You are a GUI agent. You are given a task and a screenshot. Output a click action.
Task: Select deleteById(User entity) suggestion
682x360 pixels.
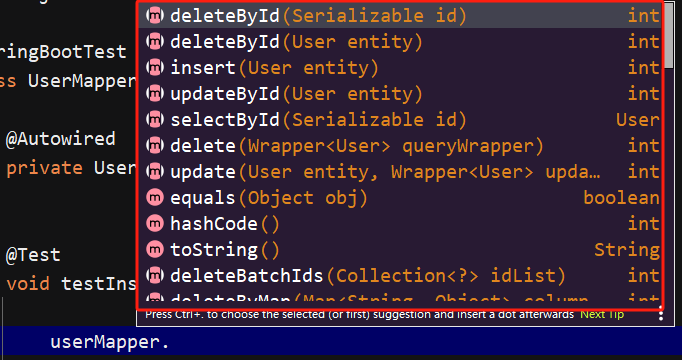point(400,42)
